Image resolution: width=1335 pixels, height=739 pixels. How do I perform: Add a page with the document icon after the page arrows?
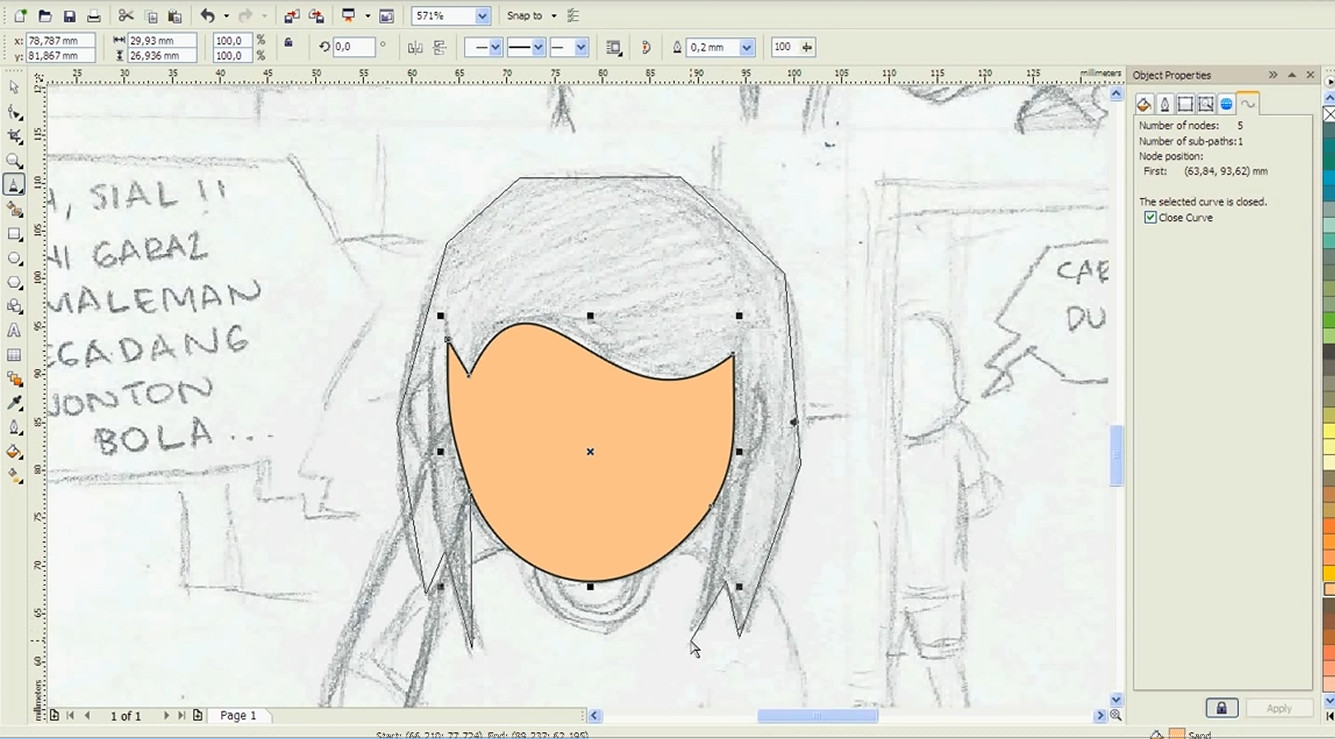tap(198, 715)
